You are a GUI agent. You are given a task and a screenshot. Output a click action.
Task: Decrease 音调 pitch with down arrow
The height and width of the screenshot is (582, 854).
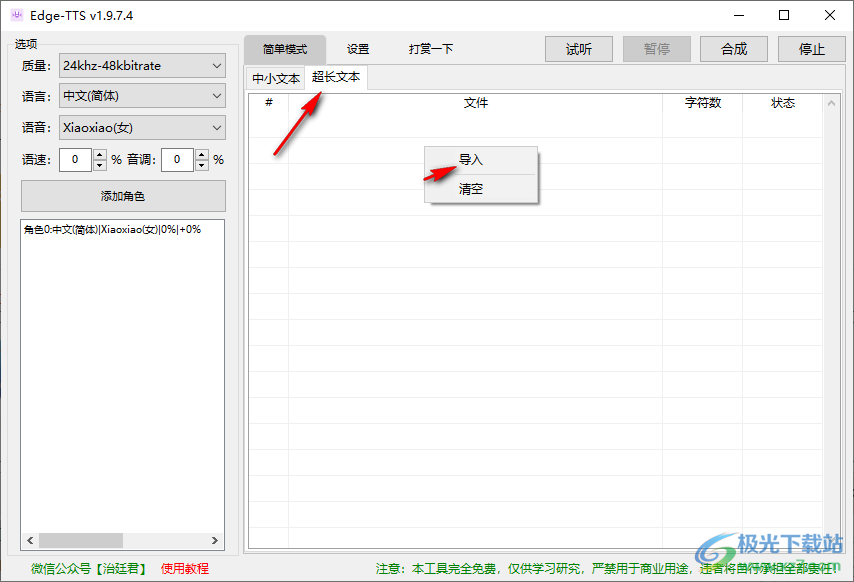click(202, 166)
